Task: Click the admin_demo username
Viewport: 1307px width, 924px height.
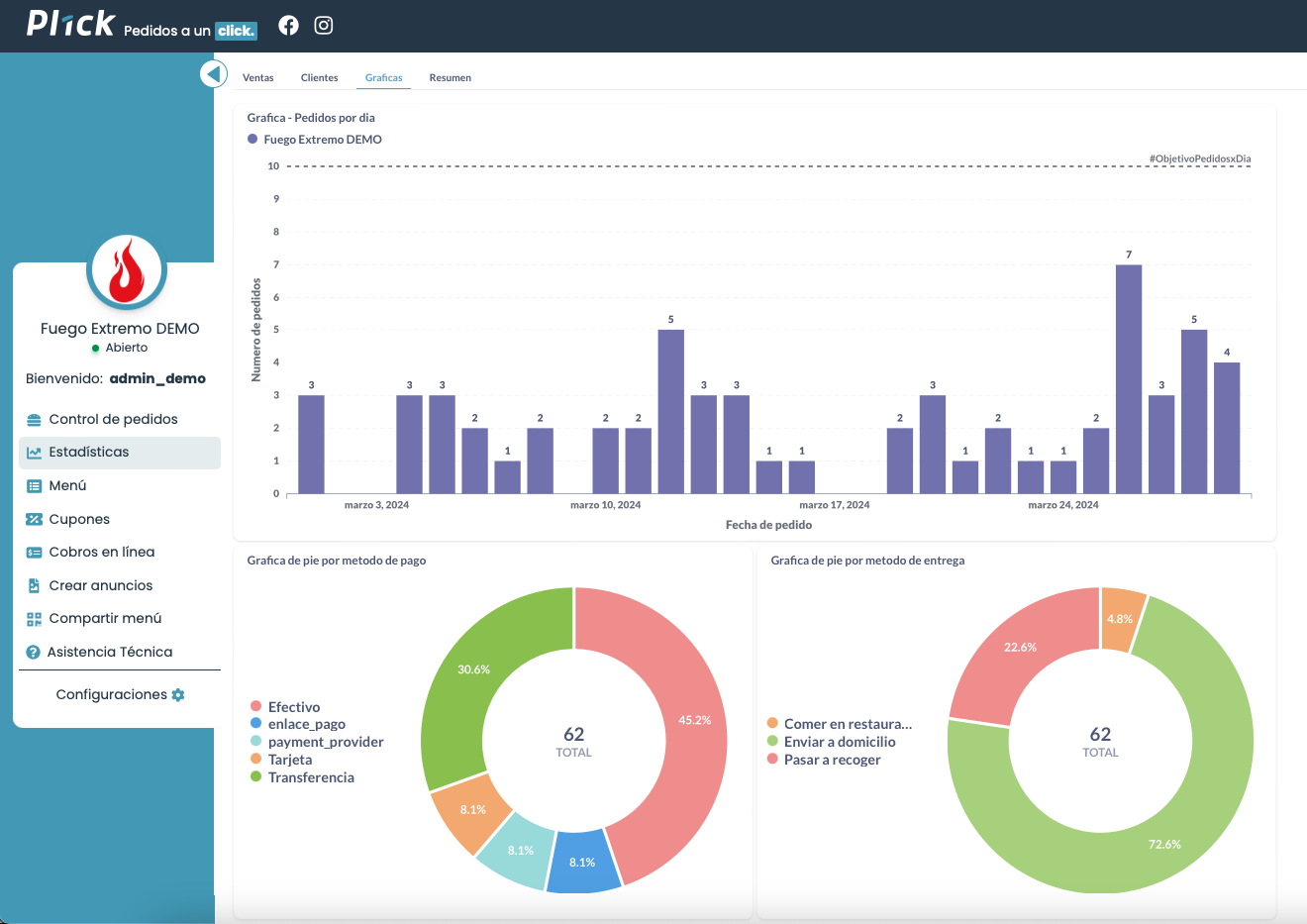Action: point(157,378)
